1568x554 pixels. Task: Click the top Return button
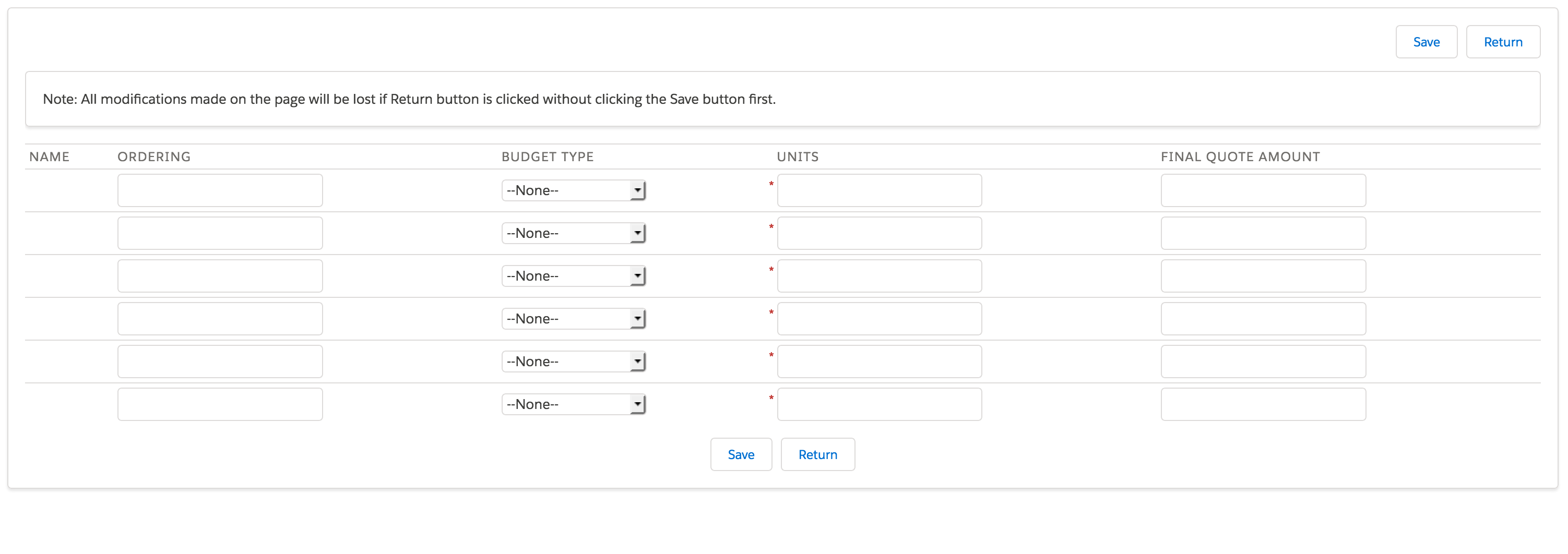pyautogui.click(x=1502, y=42)
